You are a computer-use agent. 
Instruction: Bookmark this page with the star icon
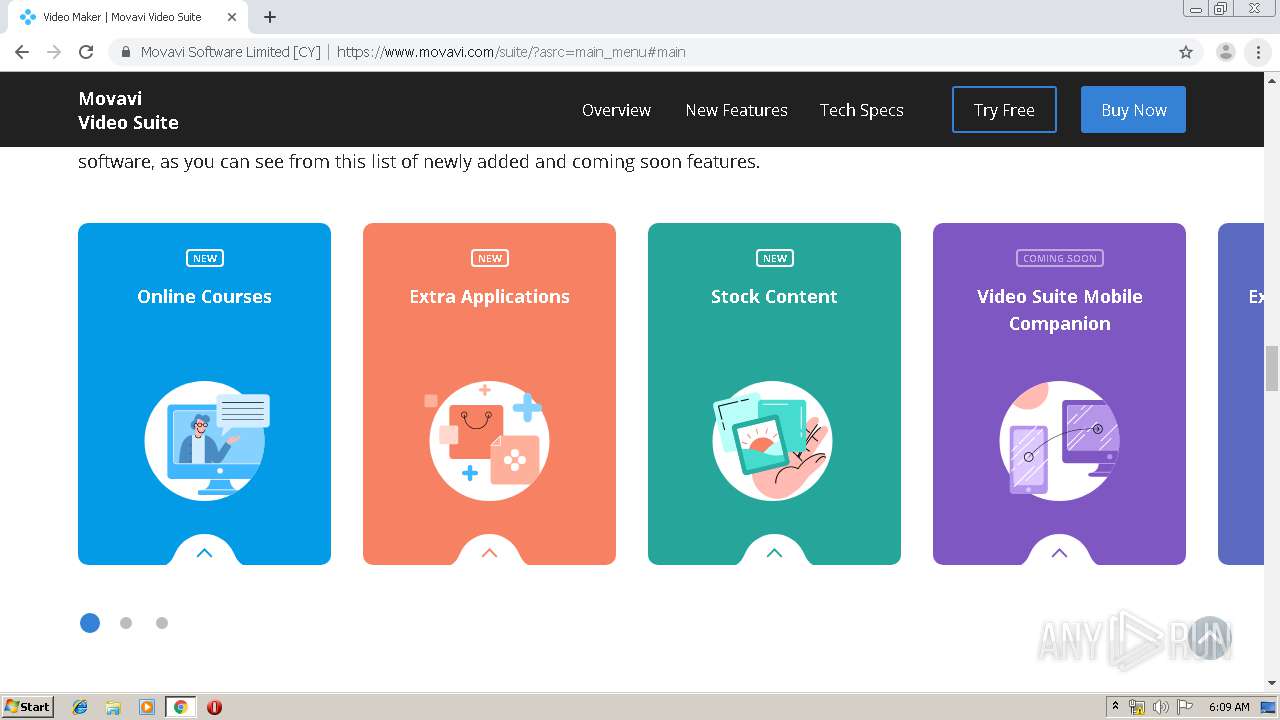click(1186, 52)
